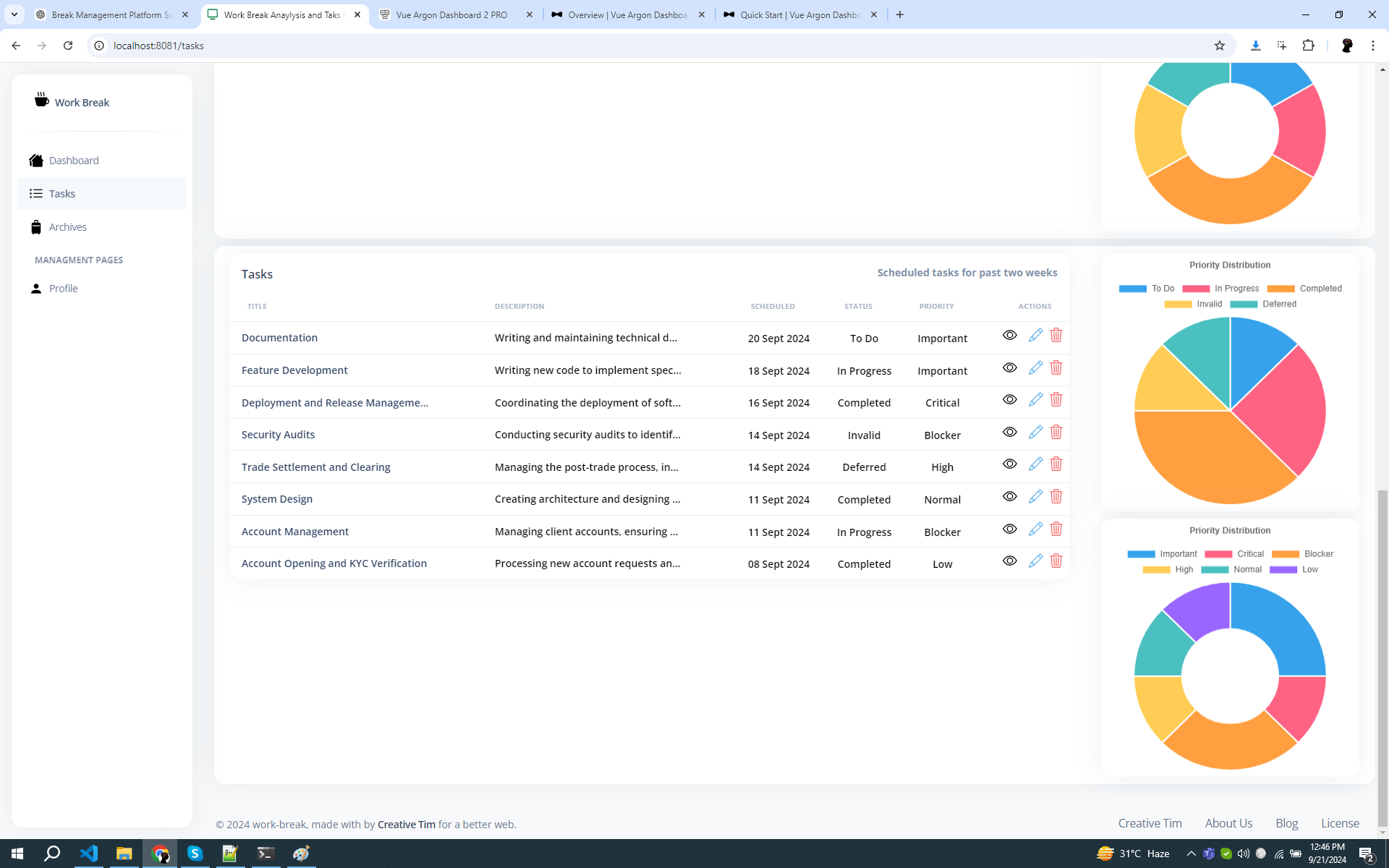This screenshot has width=1389, height=868.
Task: Reload the localhost tasks page
Action: 68,46
